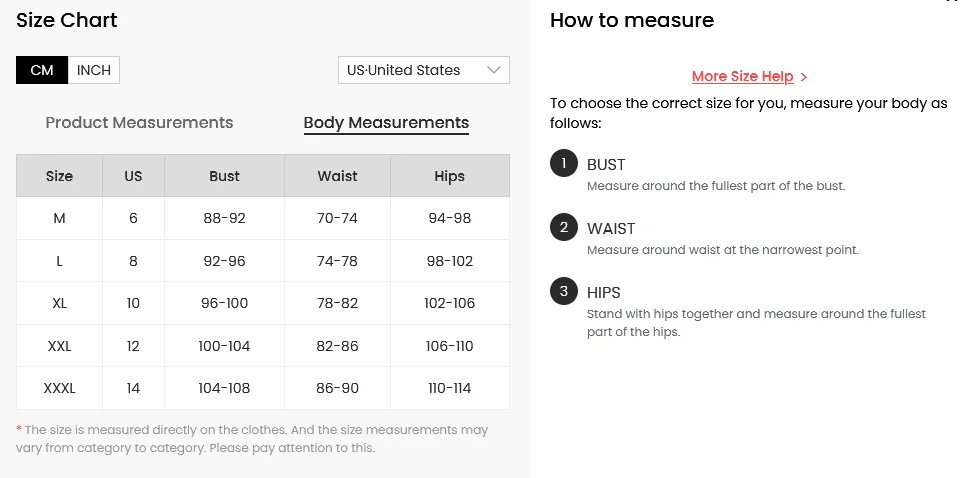
Task: Click the M size cell
Action: pyautogui.click(x=59, y=218)
